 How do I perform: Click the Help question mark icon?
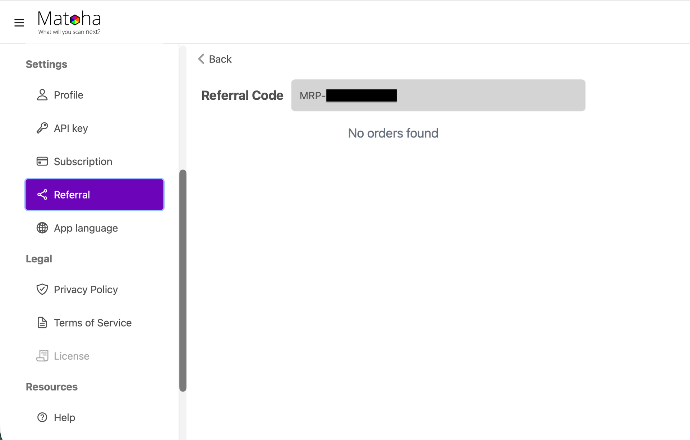42,417
